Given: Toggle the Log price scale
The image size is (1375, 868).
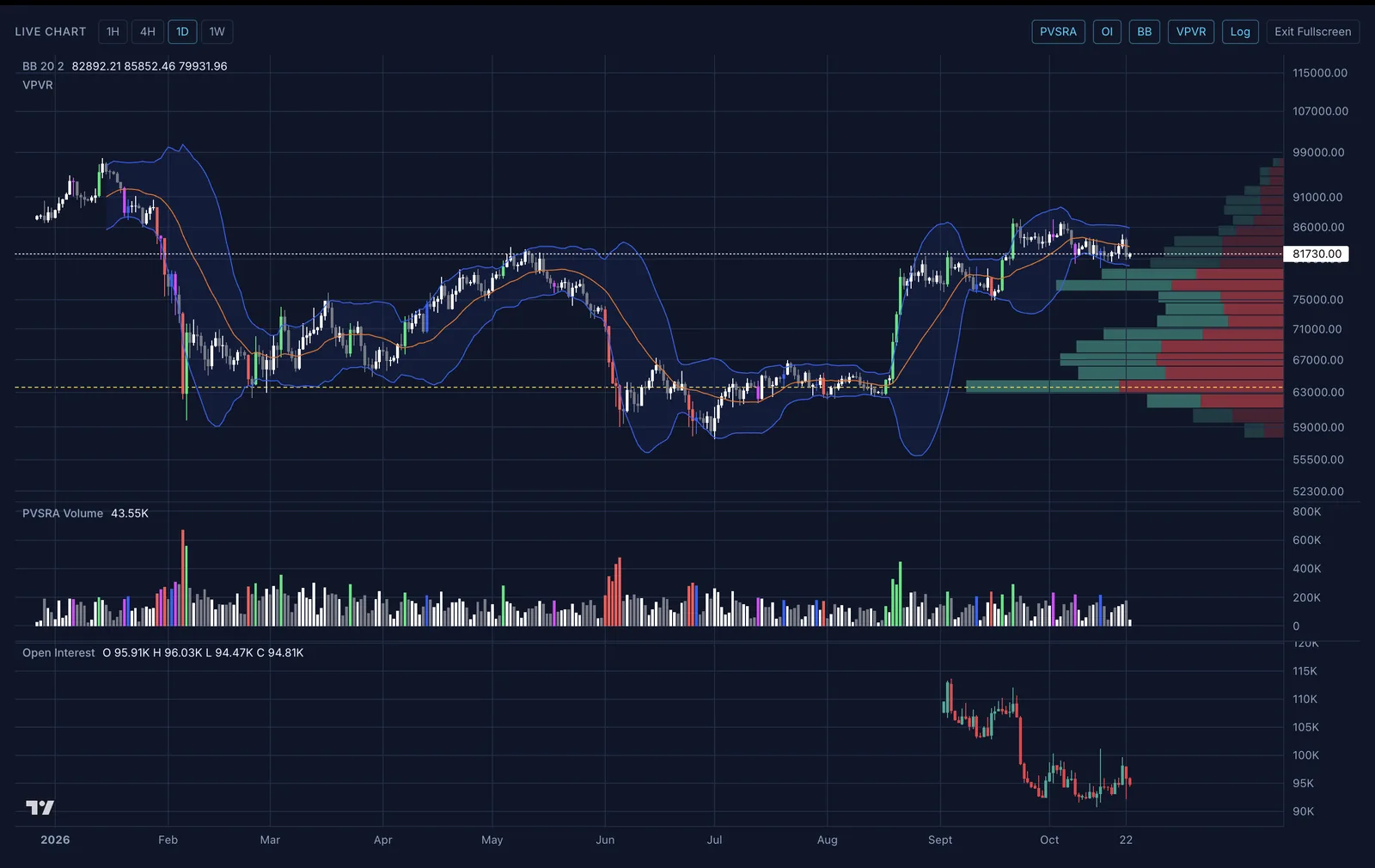Looking at the screenshot, I should [x=1240, y=32].
